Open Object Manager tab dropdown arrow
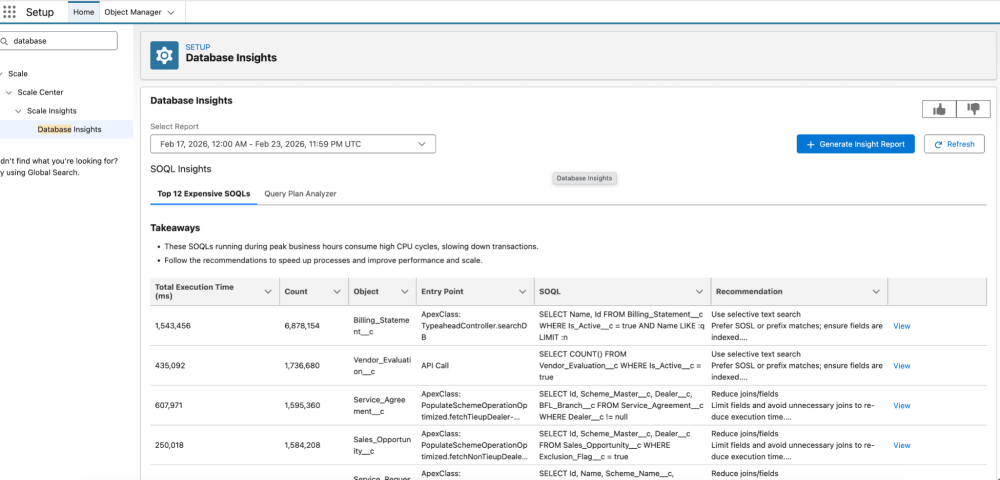Image resolution: width=1000 pixels, height=480 pixels. 170,12
